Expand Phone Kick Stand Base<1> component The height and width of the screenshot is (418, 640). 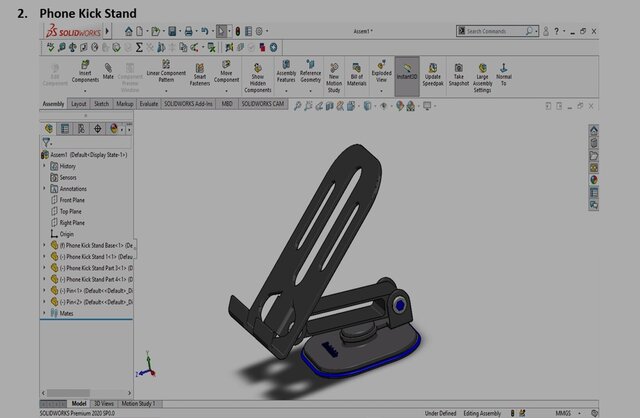(x=44, y=245)
